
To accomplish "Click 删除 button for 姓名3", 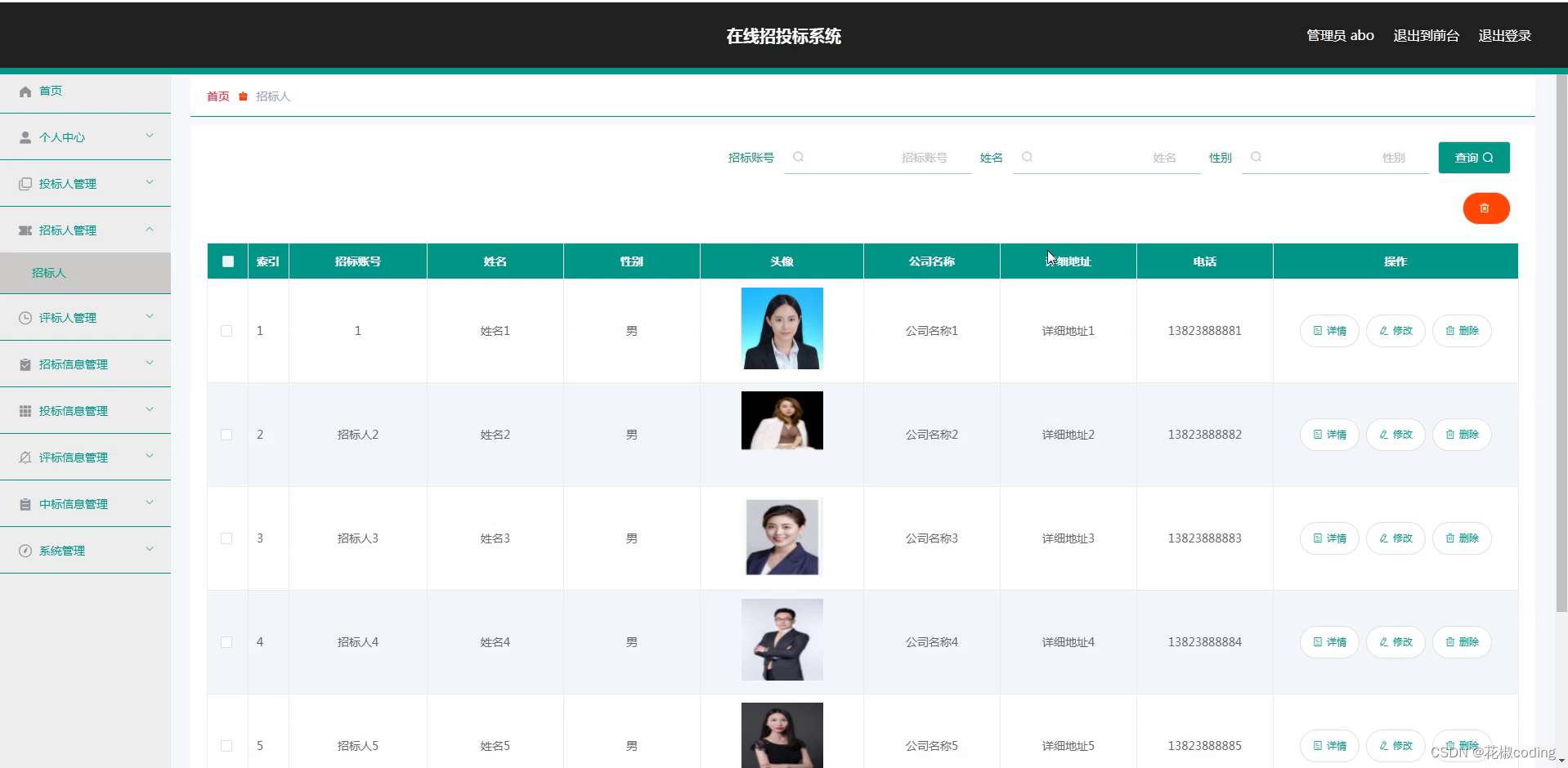I will [x=1462, y=538].
